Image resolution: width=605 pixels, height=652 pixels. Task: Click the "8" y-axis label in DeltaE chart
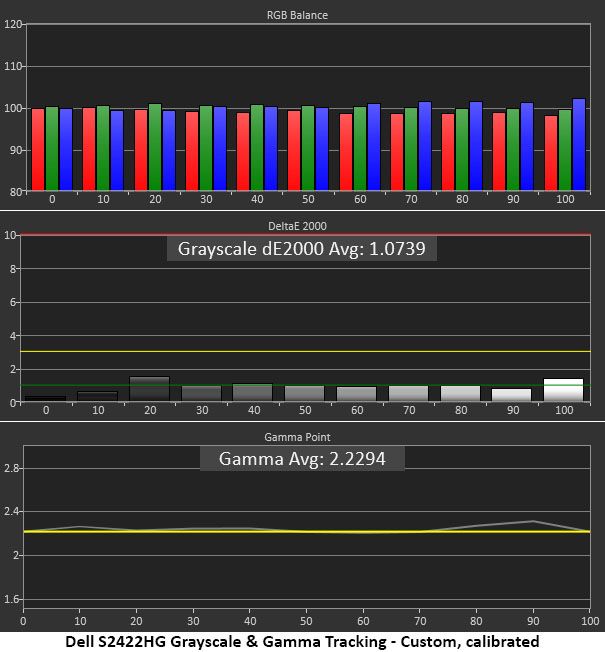pos(13,269)
